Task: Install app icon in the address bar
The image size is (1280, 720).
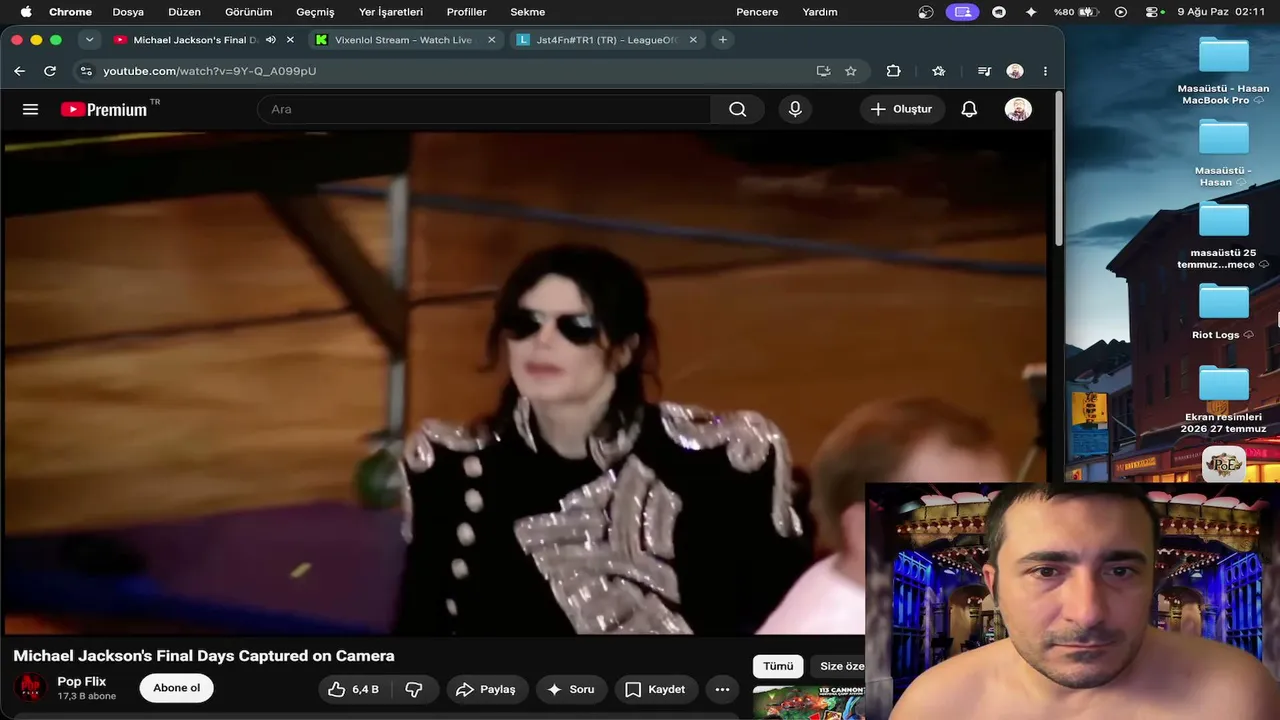Action: 823,71
